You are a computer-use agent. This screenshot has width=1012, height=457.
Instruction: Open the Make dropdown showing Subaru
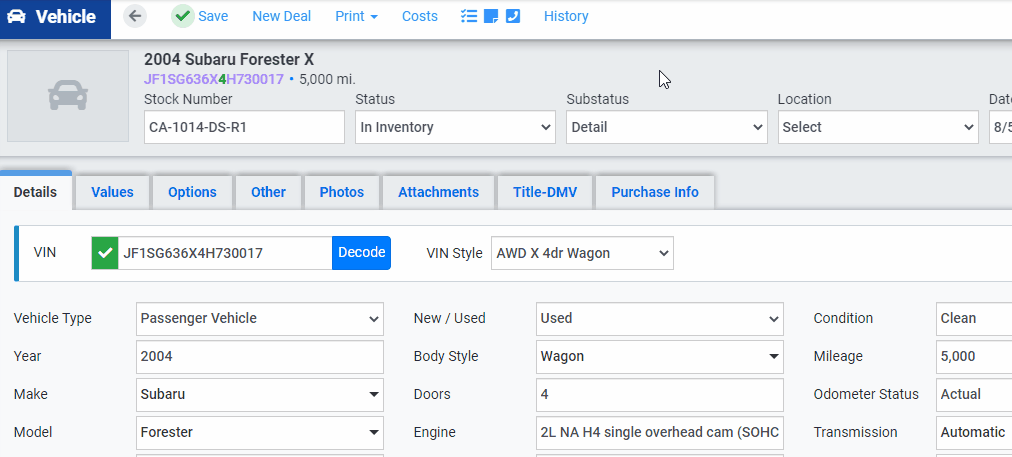(x=259, y=394)
